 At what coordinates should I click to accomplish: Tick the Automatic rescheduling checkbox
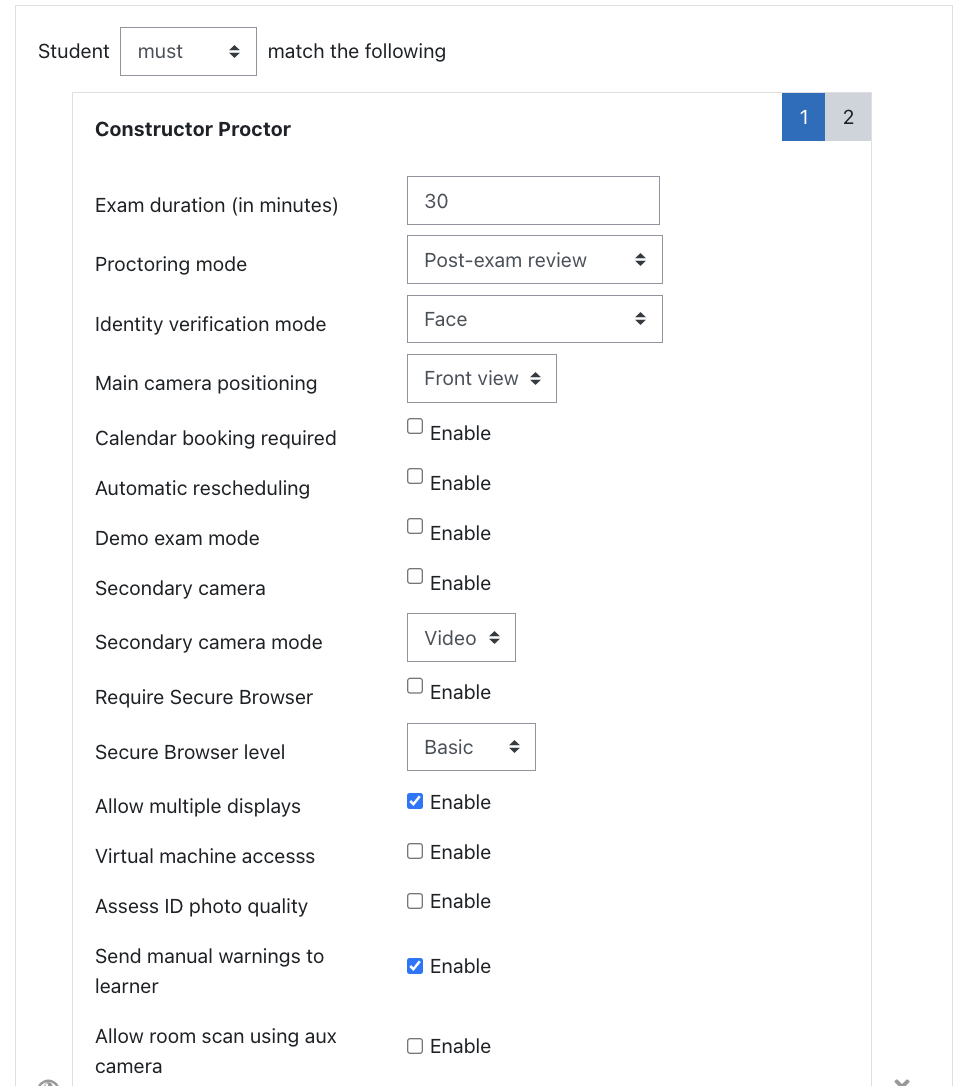tap(415, 477)
